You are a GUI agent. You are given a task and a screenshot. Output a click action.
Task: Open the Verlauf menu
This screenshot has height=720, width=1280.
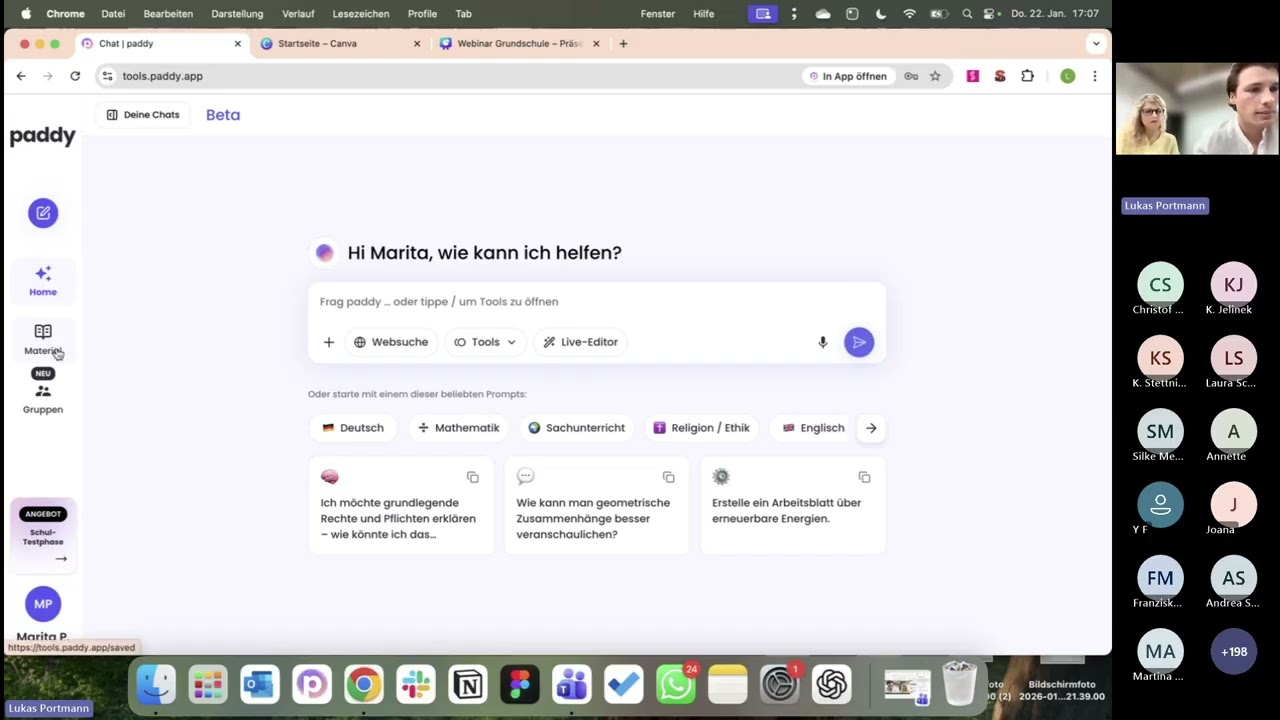(298, 14)
